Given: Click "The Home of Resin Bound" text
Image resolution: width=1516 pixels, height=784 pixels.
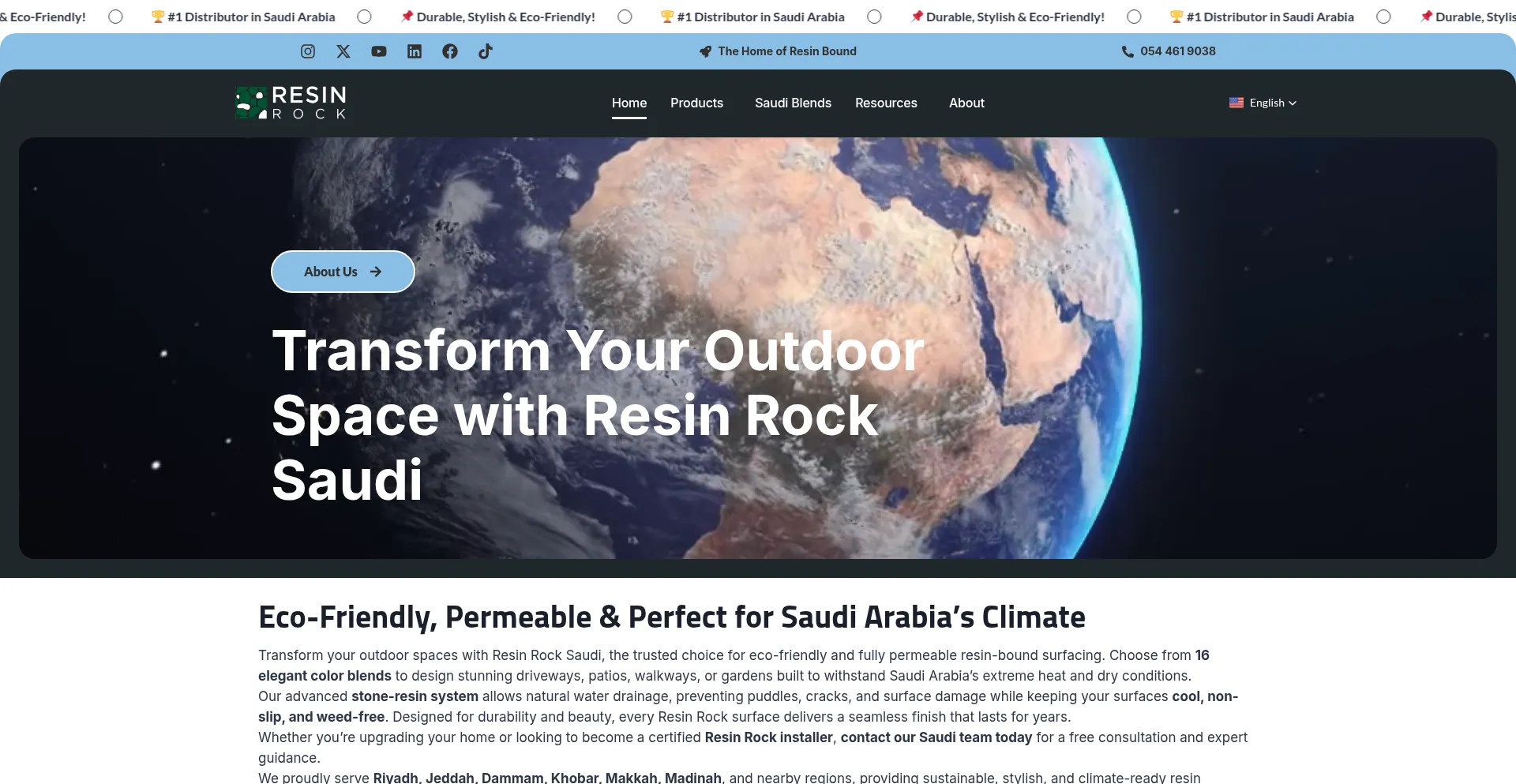Looking at the screenshot, I should click(786, 51).
